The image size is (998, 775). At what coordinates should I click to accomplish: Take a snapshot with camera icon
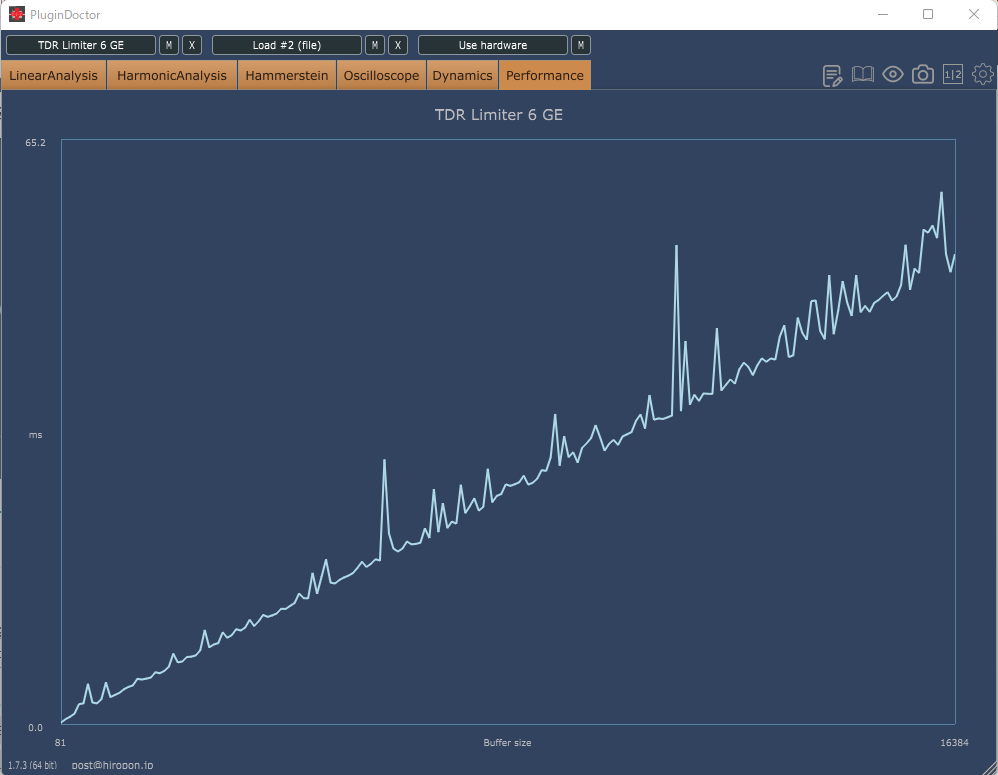pos(923,74)
